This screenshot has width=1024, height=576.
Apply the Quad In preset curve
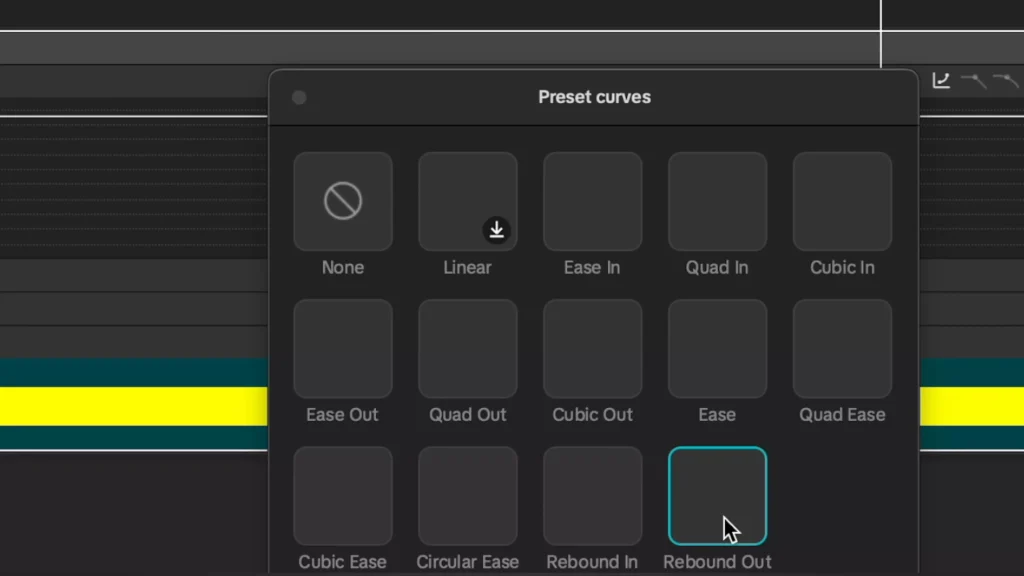(x=717, y=200)
